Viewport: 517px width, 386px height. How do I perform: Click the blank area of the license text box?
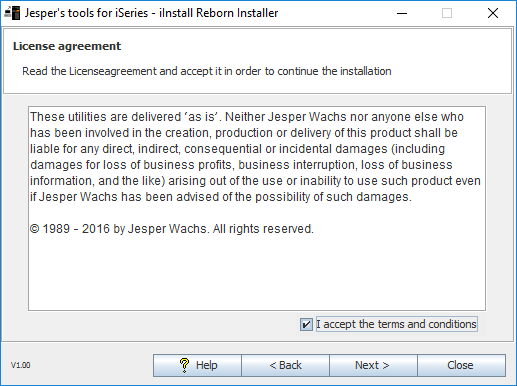pyautogui.click(x=257, y=273)
